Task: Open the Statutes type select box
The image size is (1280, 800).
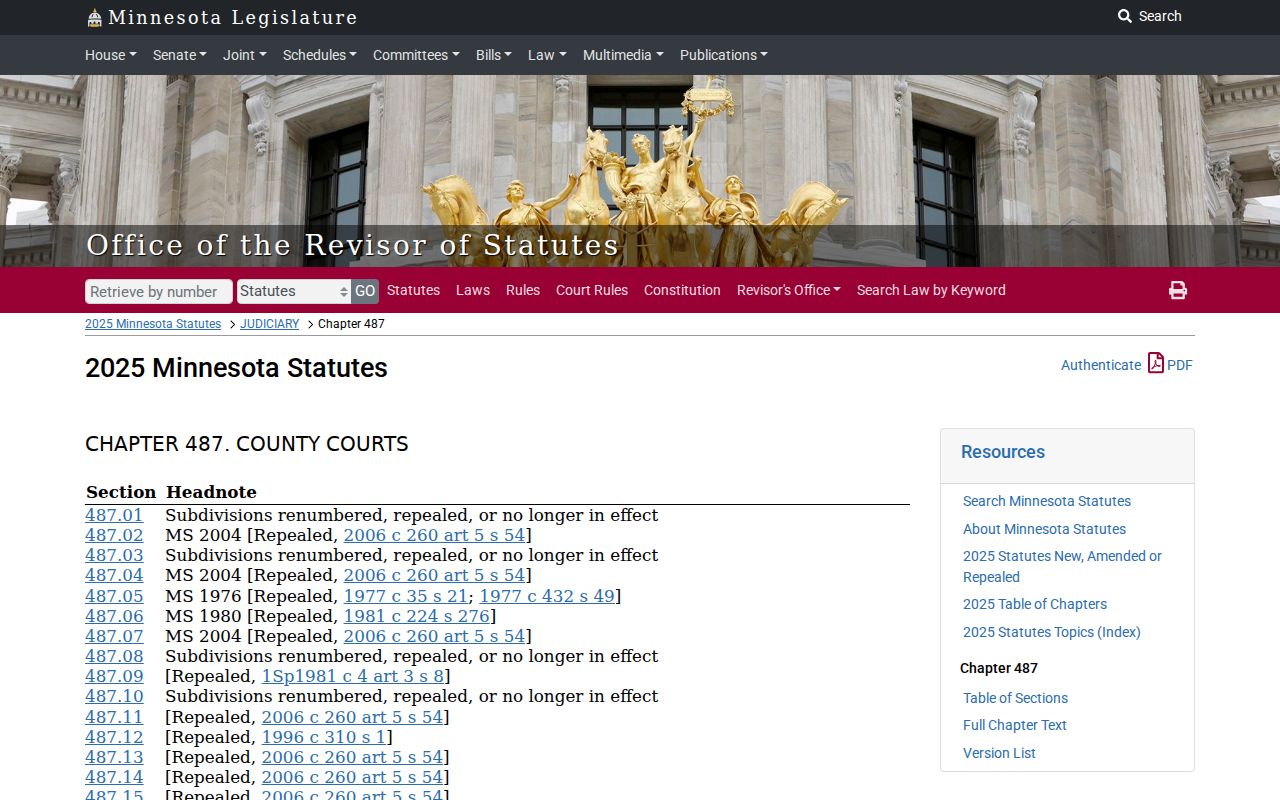Action: tap(294, 291)
